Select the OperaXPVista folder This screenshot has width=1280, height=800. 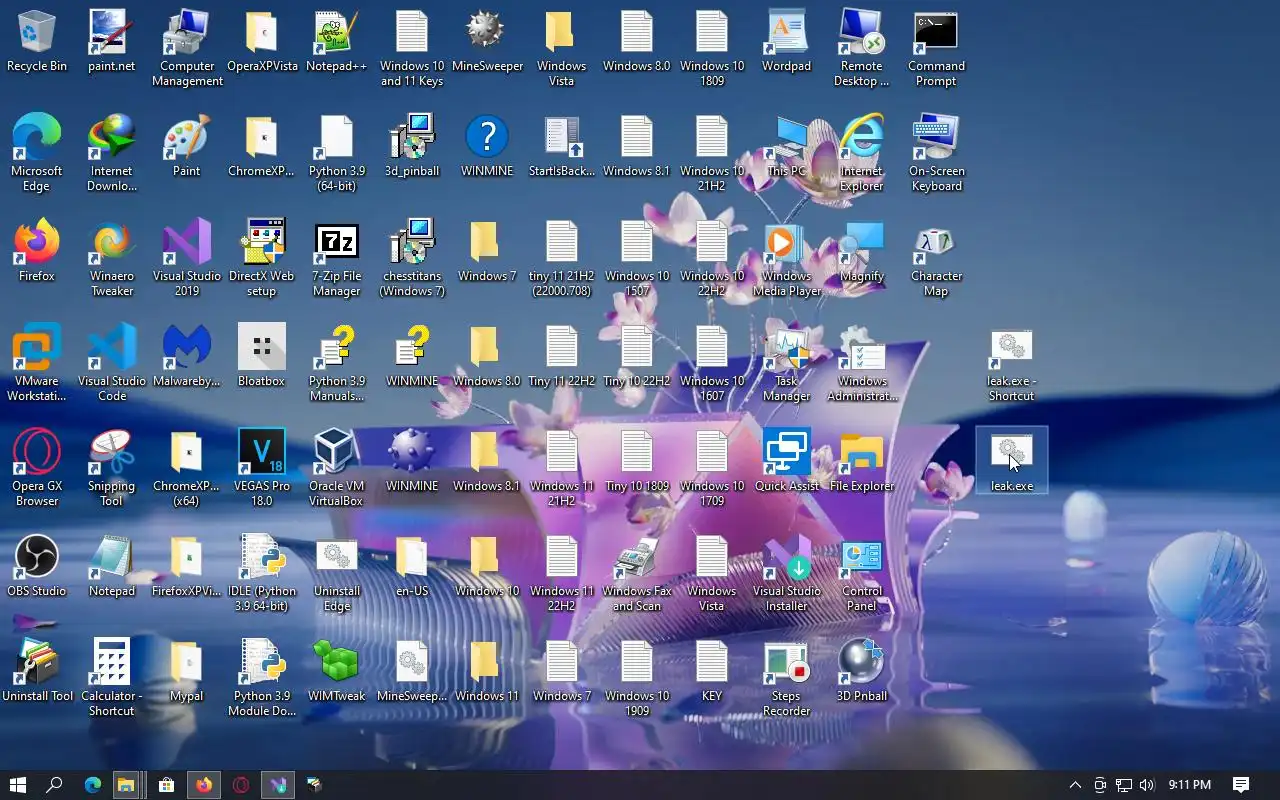tap(262, 42)
